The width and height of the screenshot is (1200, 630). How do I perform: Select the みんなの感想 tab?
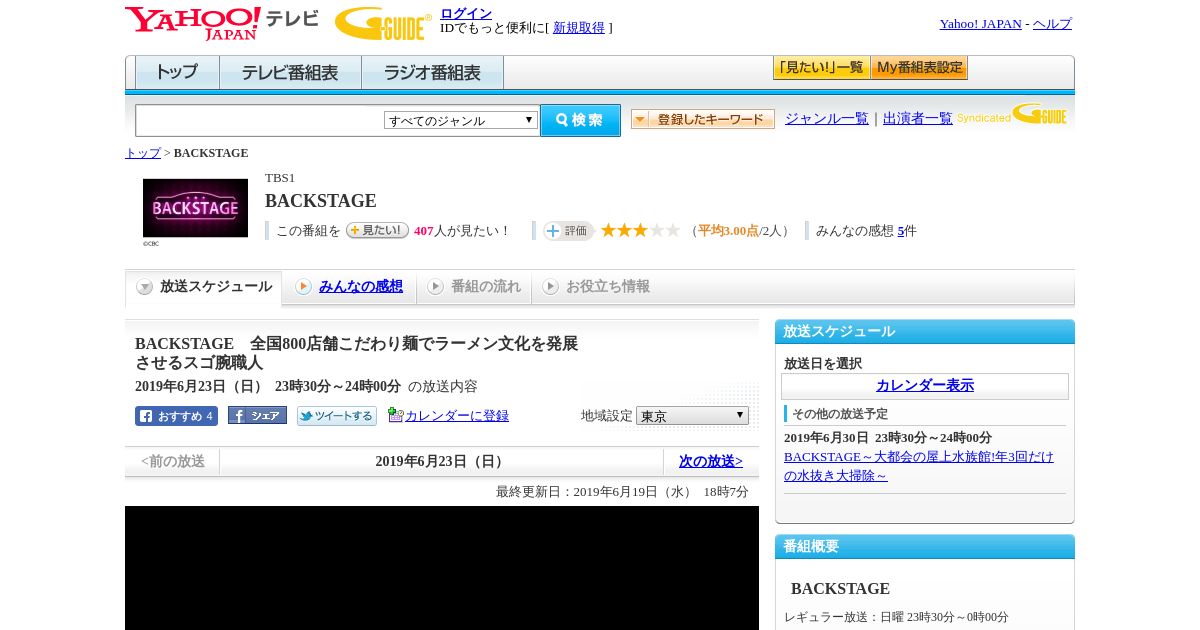click(350, 287)
